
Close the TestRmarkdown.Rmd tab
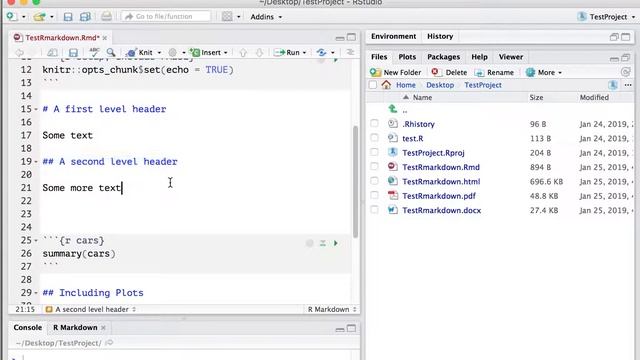click(105, 38)
